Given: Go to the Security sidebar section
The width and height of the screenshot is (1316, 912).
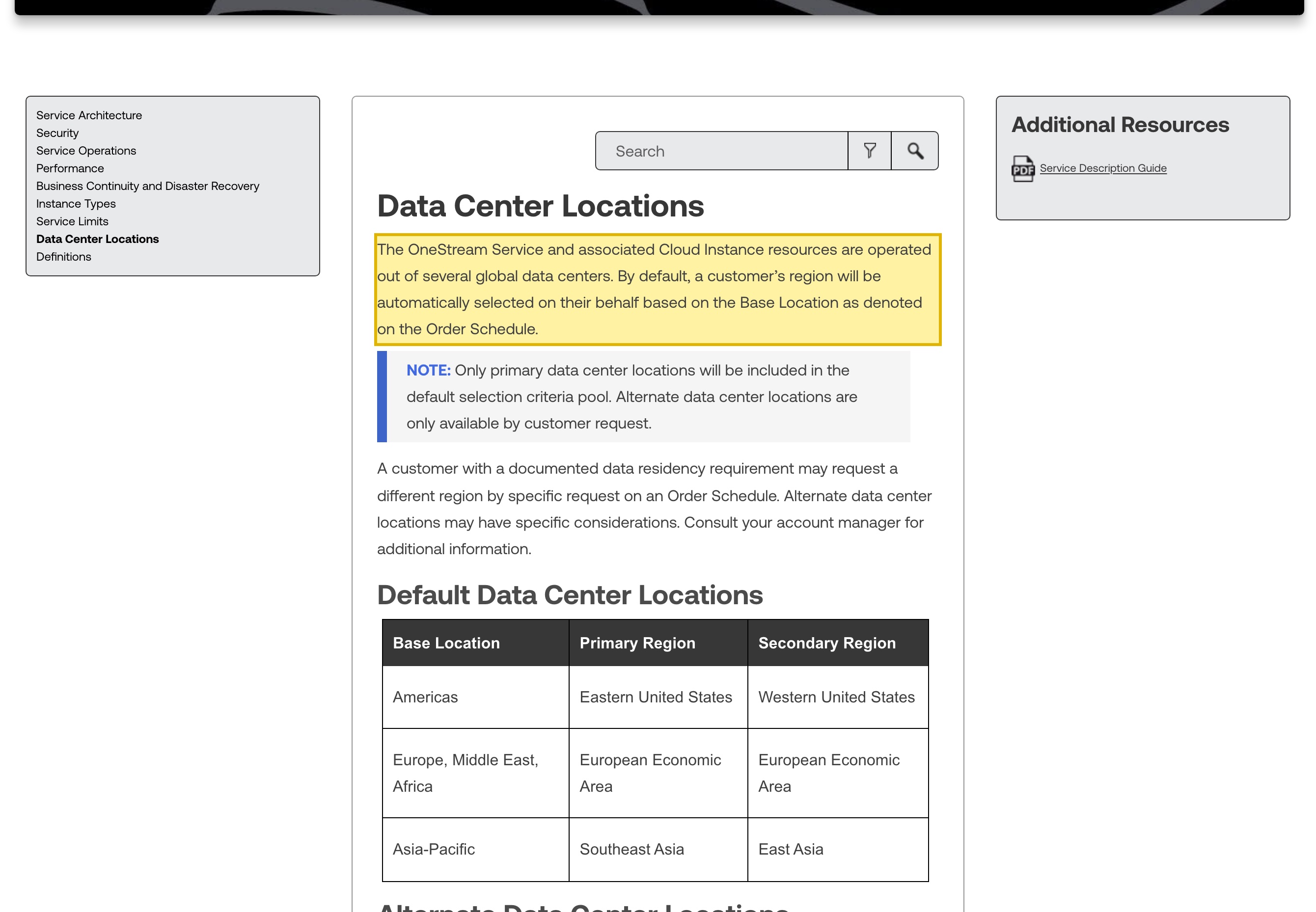Looking at the screenshot, I should coord(58,133).
